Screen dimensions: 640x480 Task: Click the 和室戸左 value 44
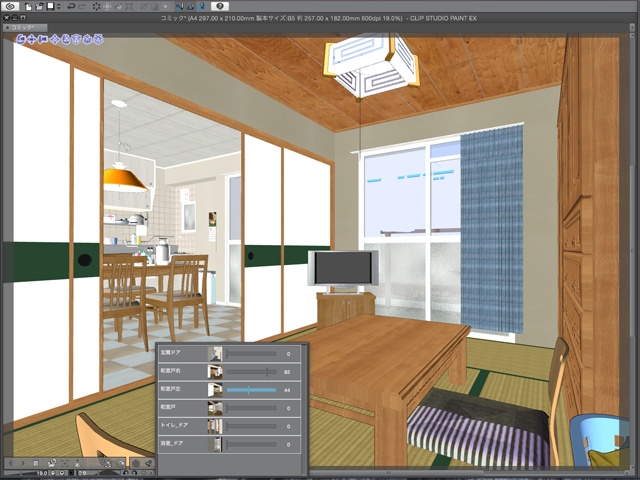coord(287,390)
